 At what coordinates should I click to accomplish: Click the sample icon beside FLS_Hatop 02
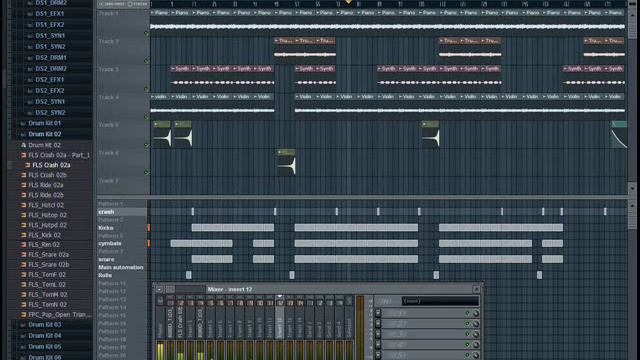[23, 215]
